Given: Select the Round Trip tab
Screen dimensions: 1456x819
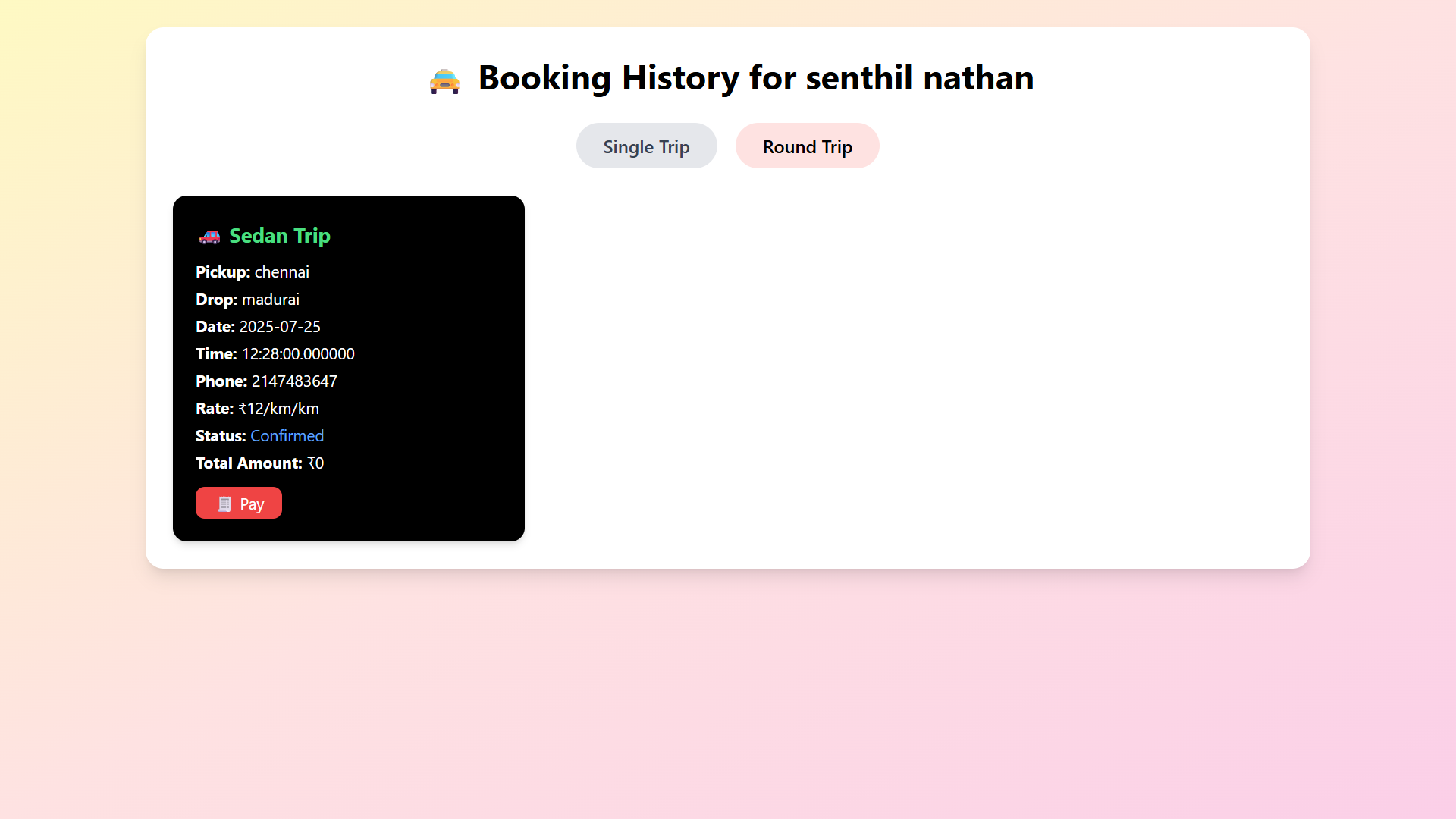Looking at the screenshot, I should (x=807, y=146).
